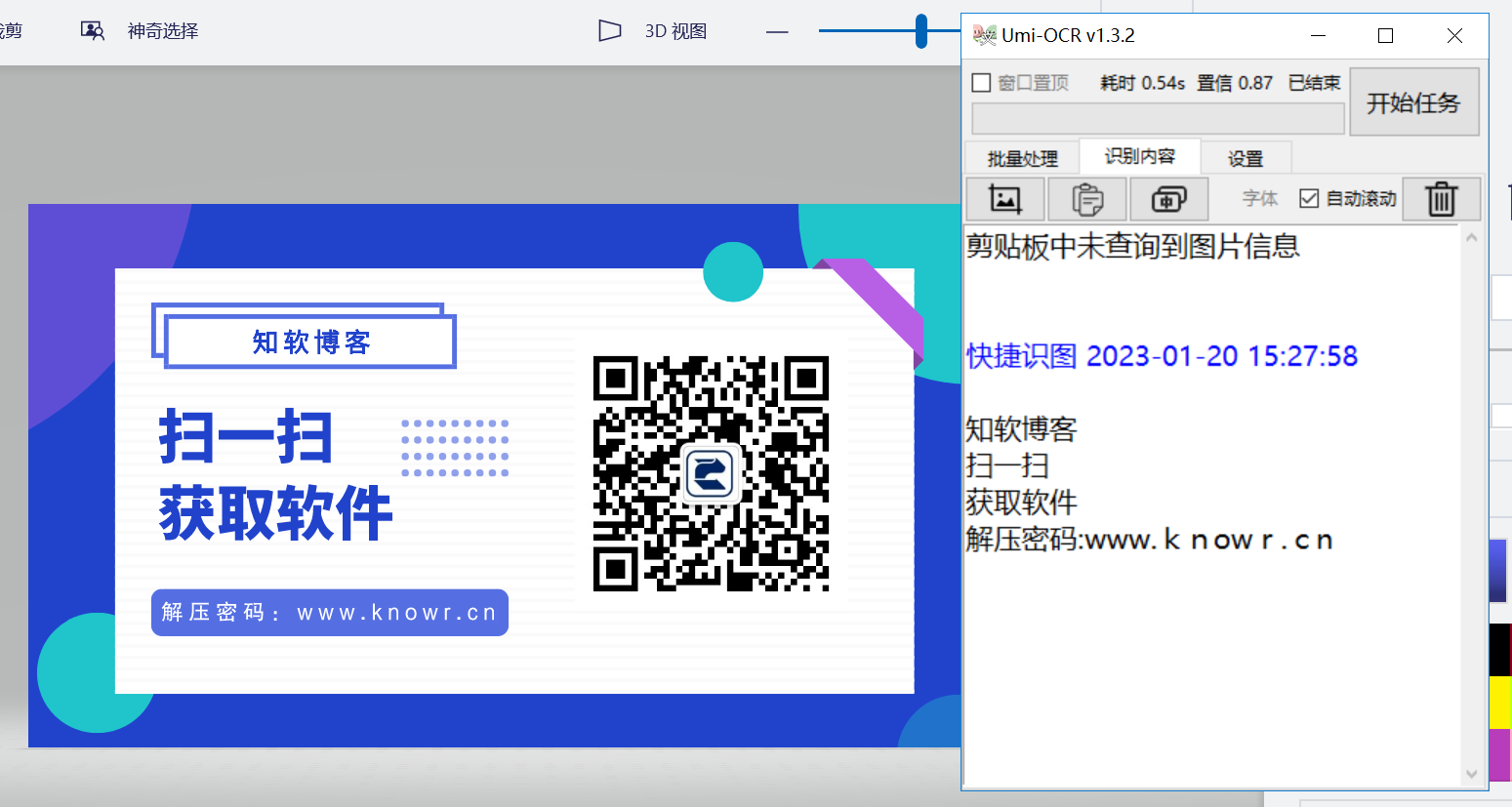Click the Umi-OCR app title icon

tap(984, 35)
